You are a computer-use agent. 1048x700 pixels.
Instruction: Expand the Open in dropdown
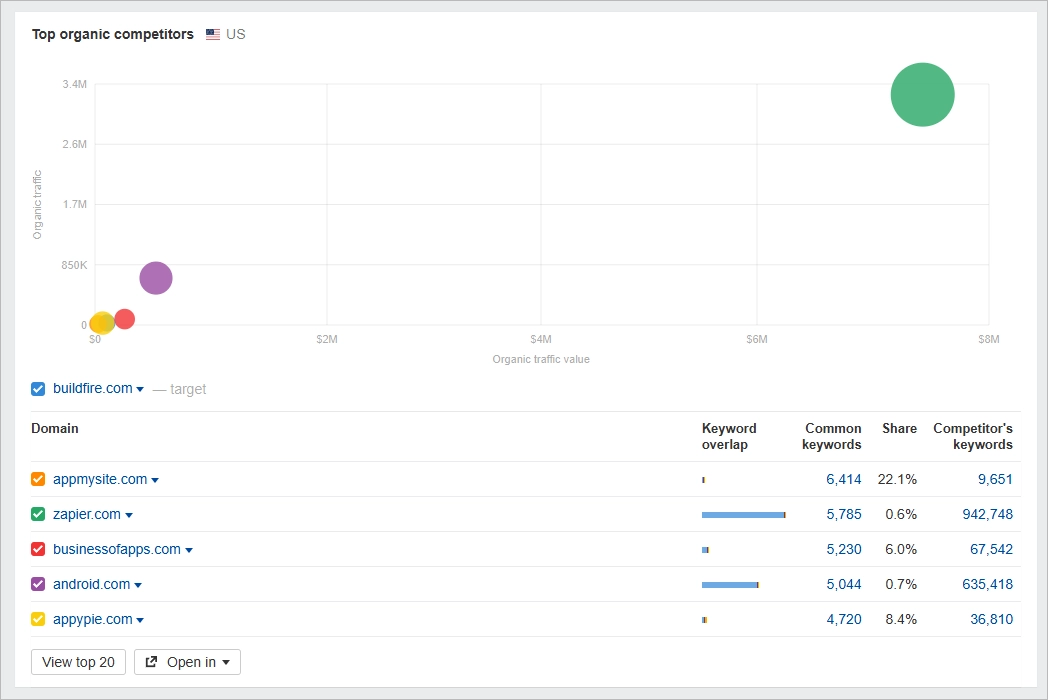pos(224,661)
